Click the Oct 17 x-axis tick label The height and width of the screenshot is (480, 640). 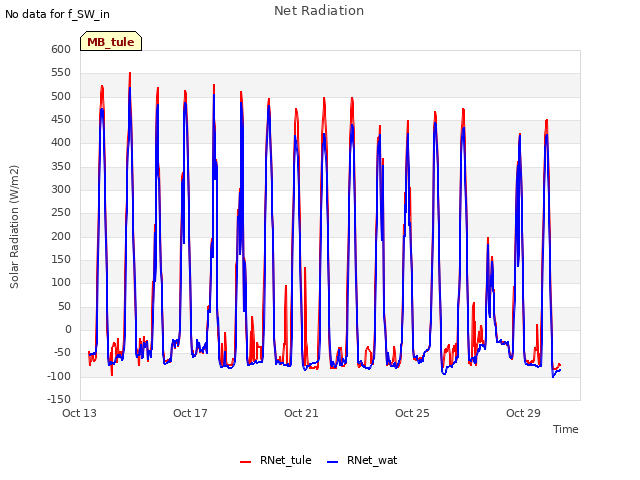pyautogui.click(x=190, y=413)
